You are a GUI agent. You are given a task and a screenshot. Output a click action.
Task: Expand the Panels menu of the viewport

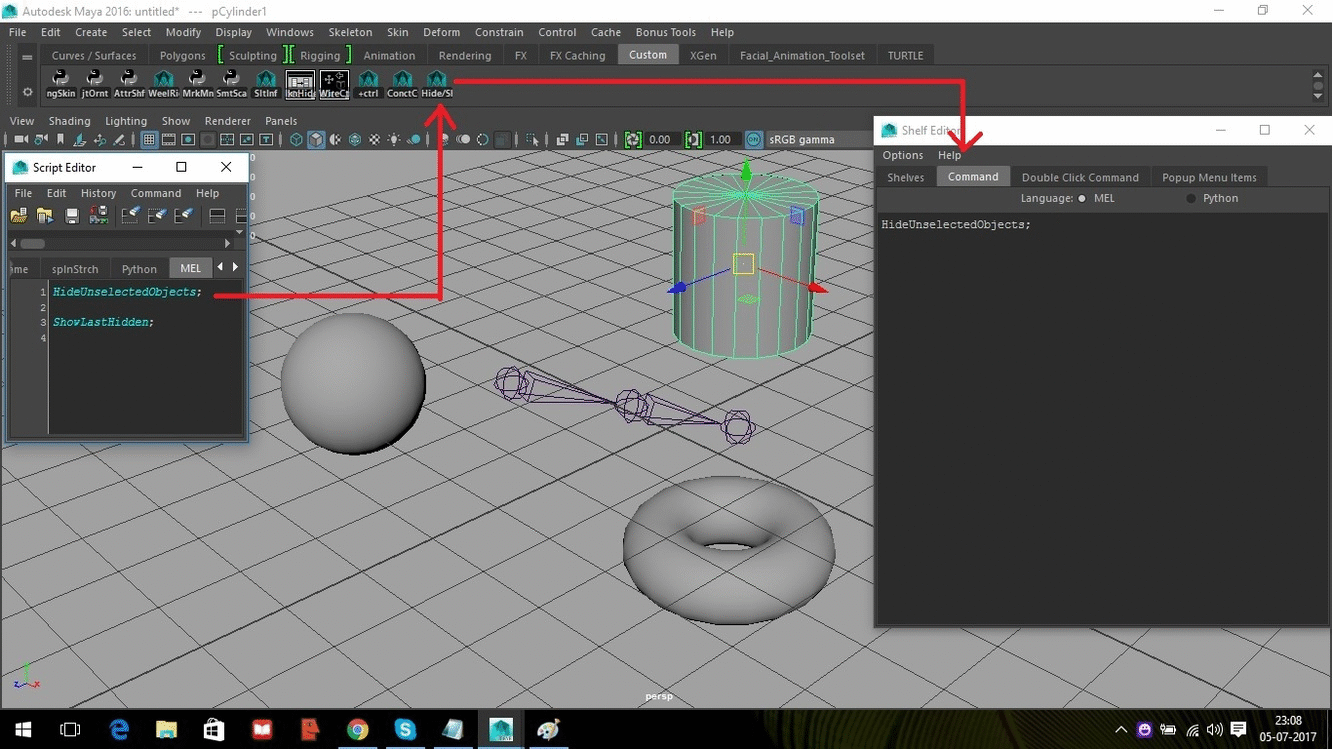pos(280,120)
